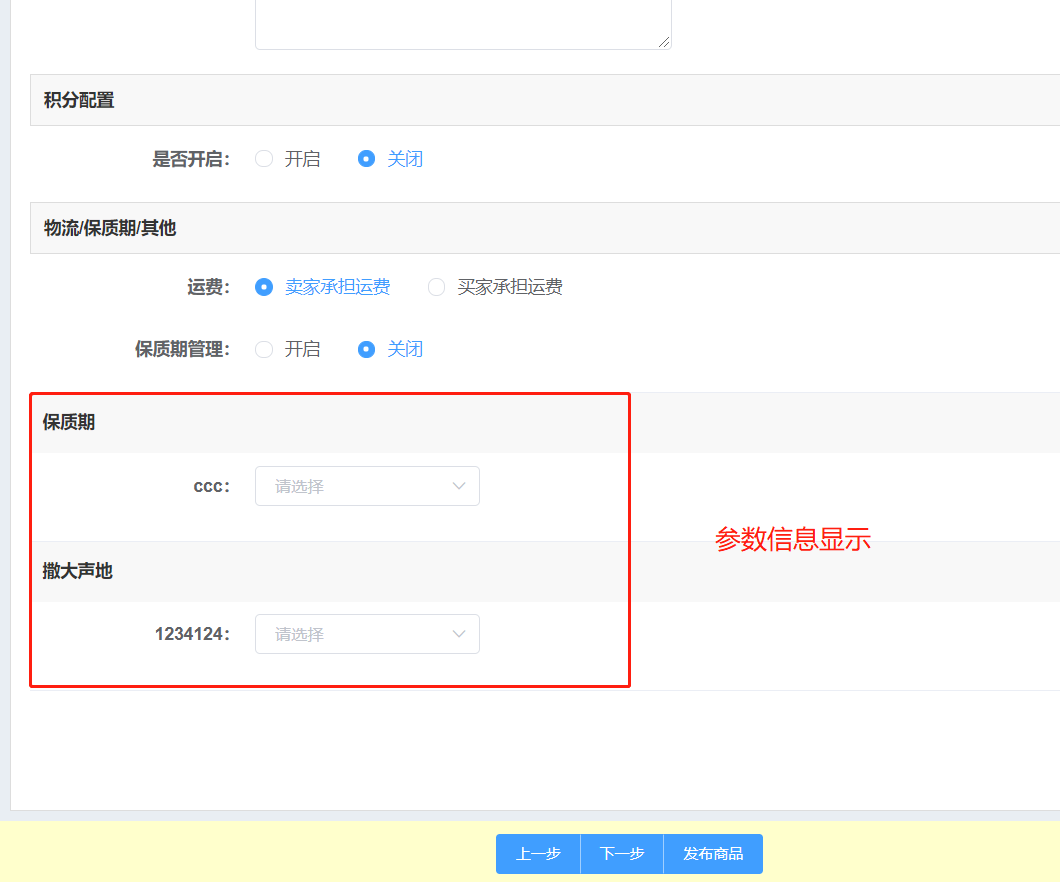Click the 保质期管理 field label
Viewport: 1060px width, 882px height.
tap(183, 349)
